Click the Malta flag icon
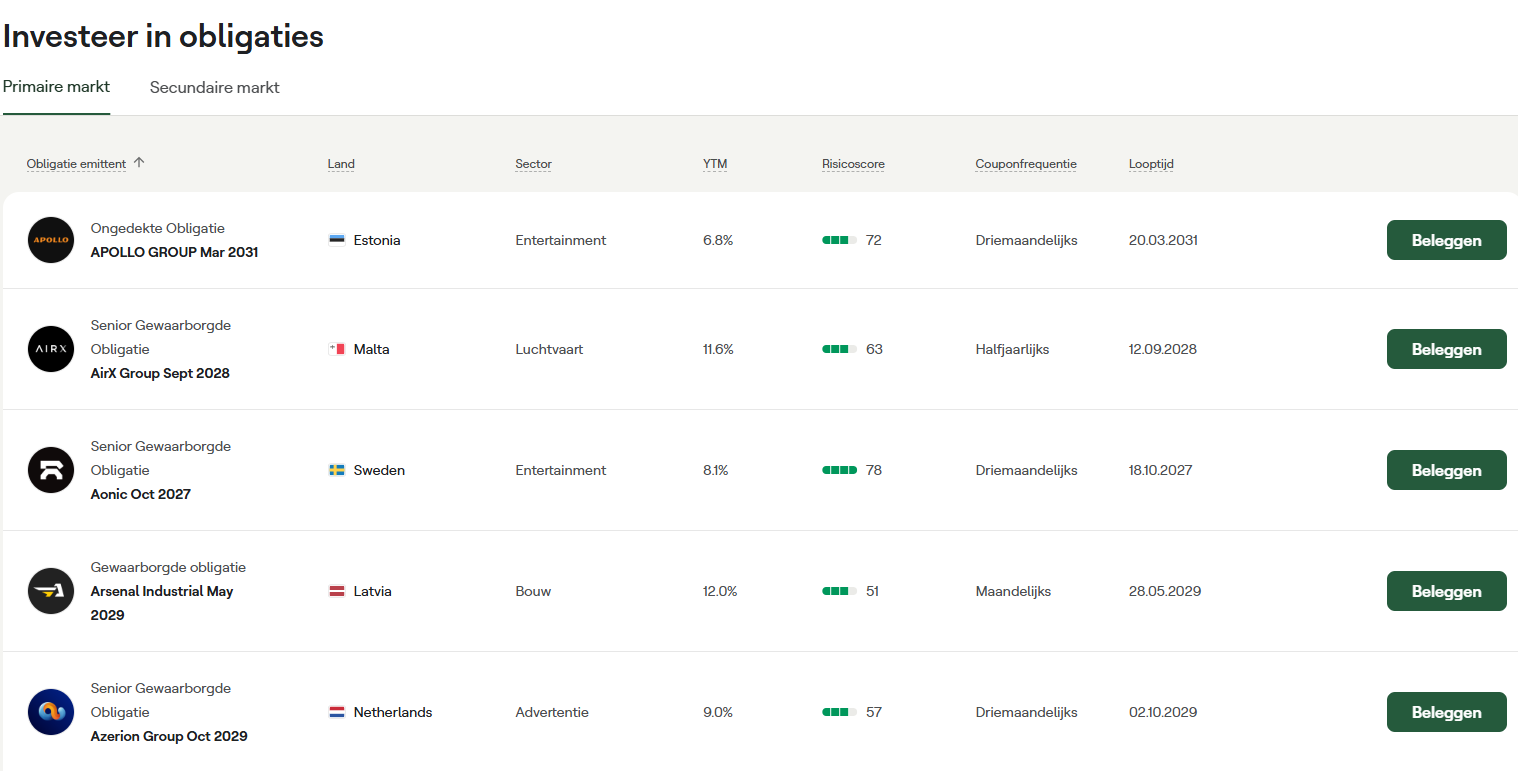The width and height of the screenshot is (1518, 771). [x=337, y=349]
